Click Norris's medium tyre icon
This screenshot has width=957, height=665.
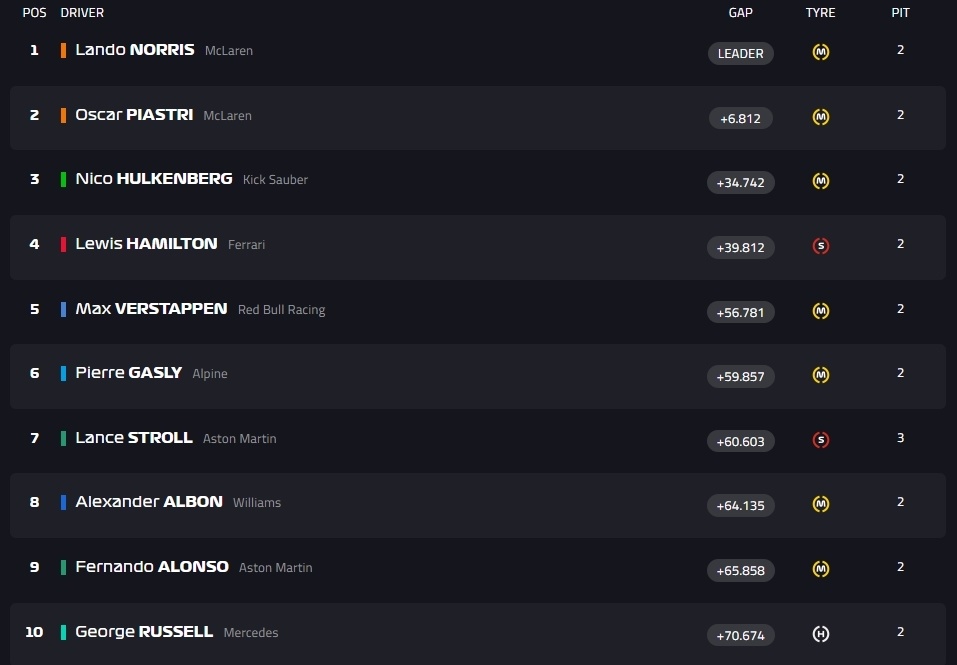[x=820, y=52]
